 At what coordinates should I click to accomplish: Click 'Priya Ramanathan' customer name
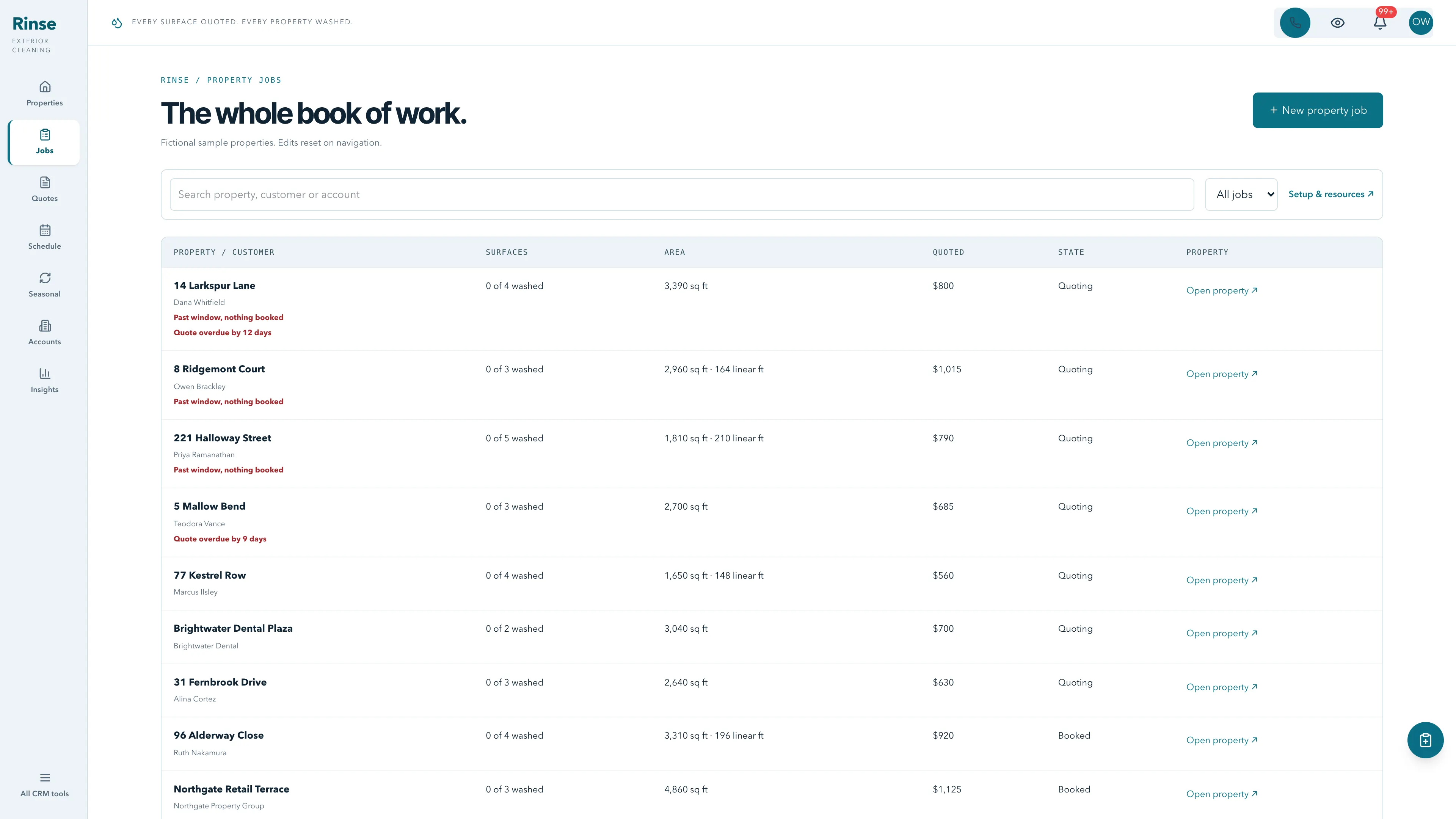click(204, 455)
